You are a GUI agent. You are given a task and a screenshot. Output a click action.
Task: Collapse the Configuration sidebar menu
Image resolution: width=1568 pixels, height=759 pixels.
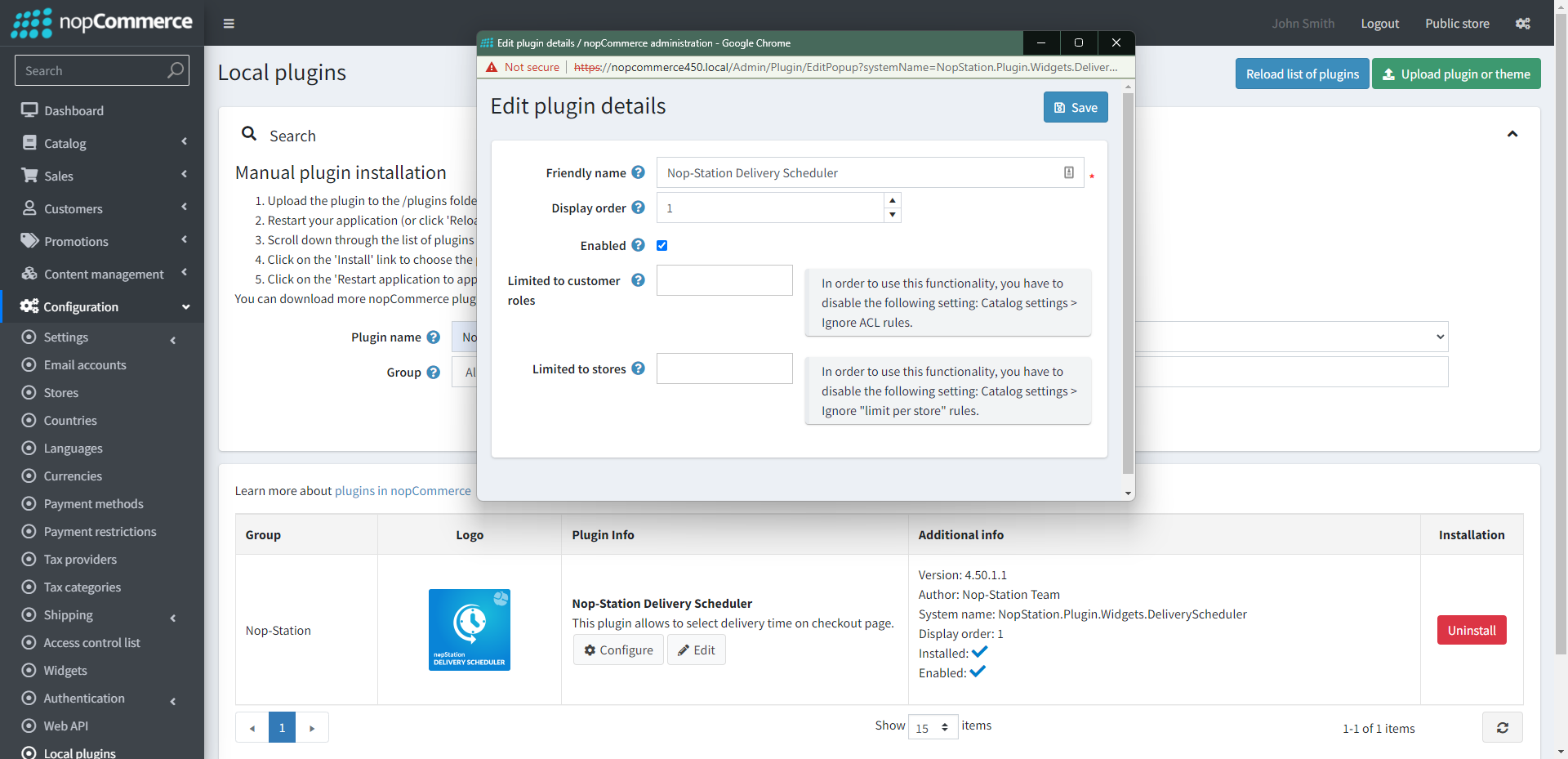pos(102,306)
